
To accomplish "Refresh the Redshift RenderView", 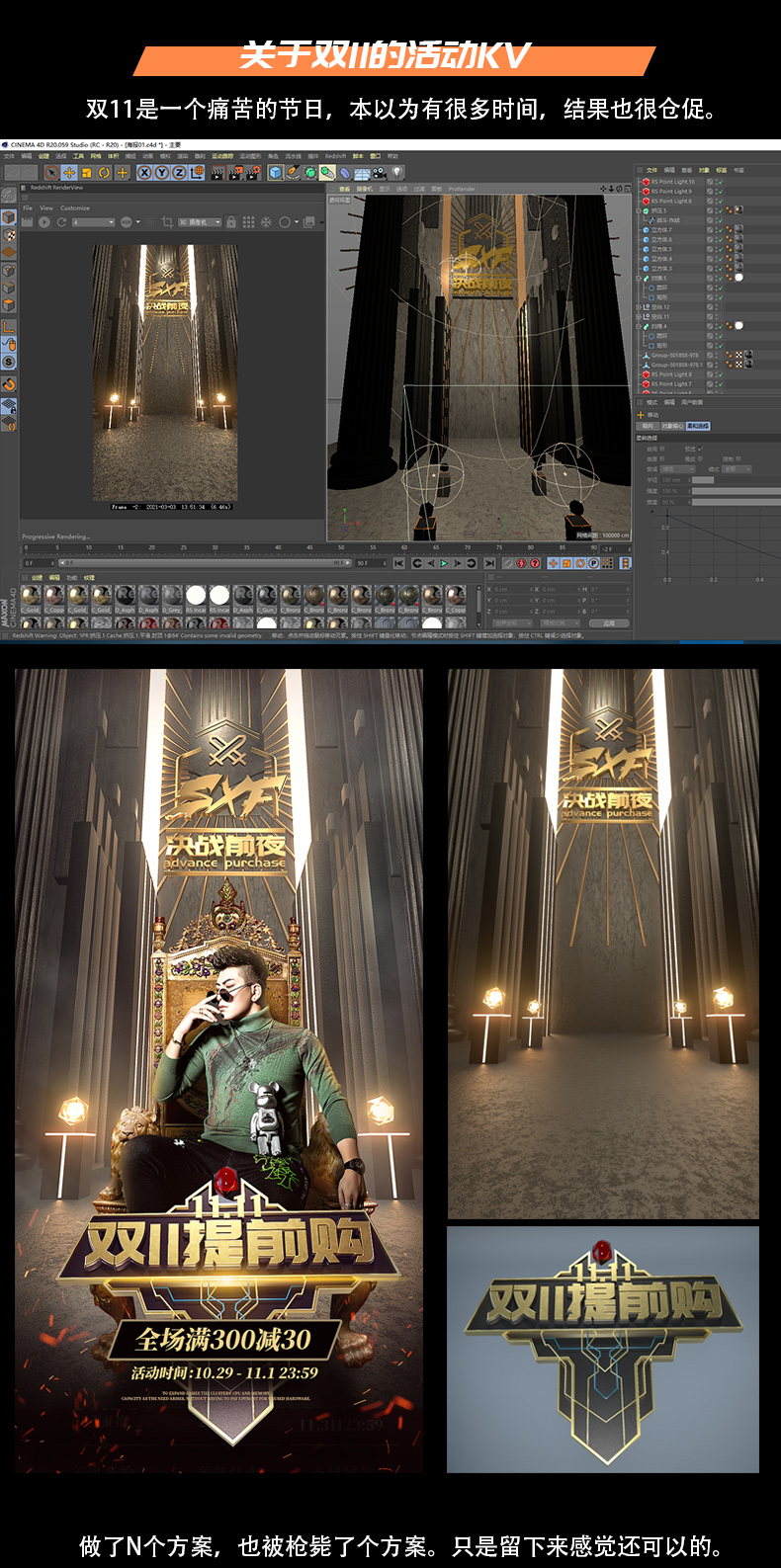I will pos(61,222).
